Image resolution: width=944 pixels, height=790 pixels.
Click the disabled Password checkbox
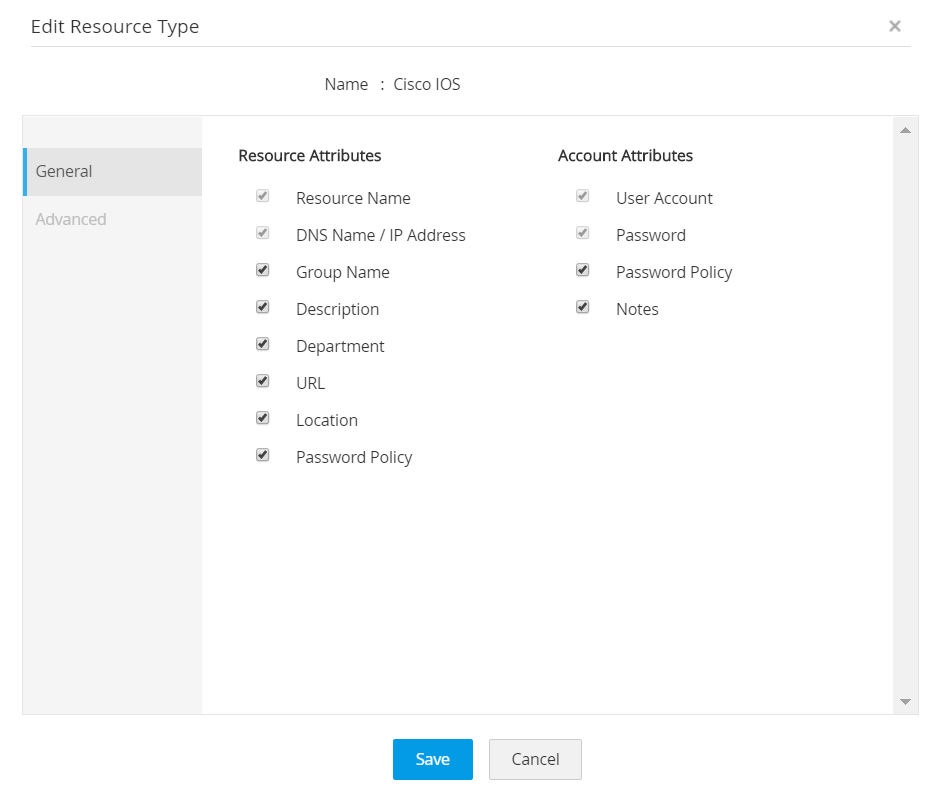(x=582, y=232)
